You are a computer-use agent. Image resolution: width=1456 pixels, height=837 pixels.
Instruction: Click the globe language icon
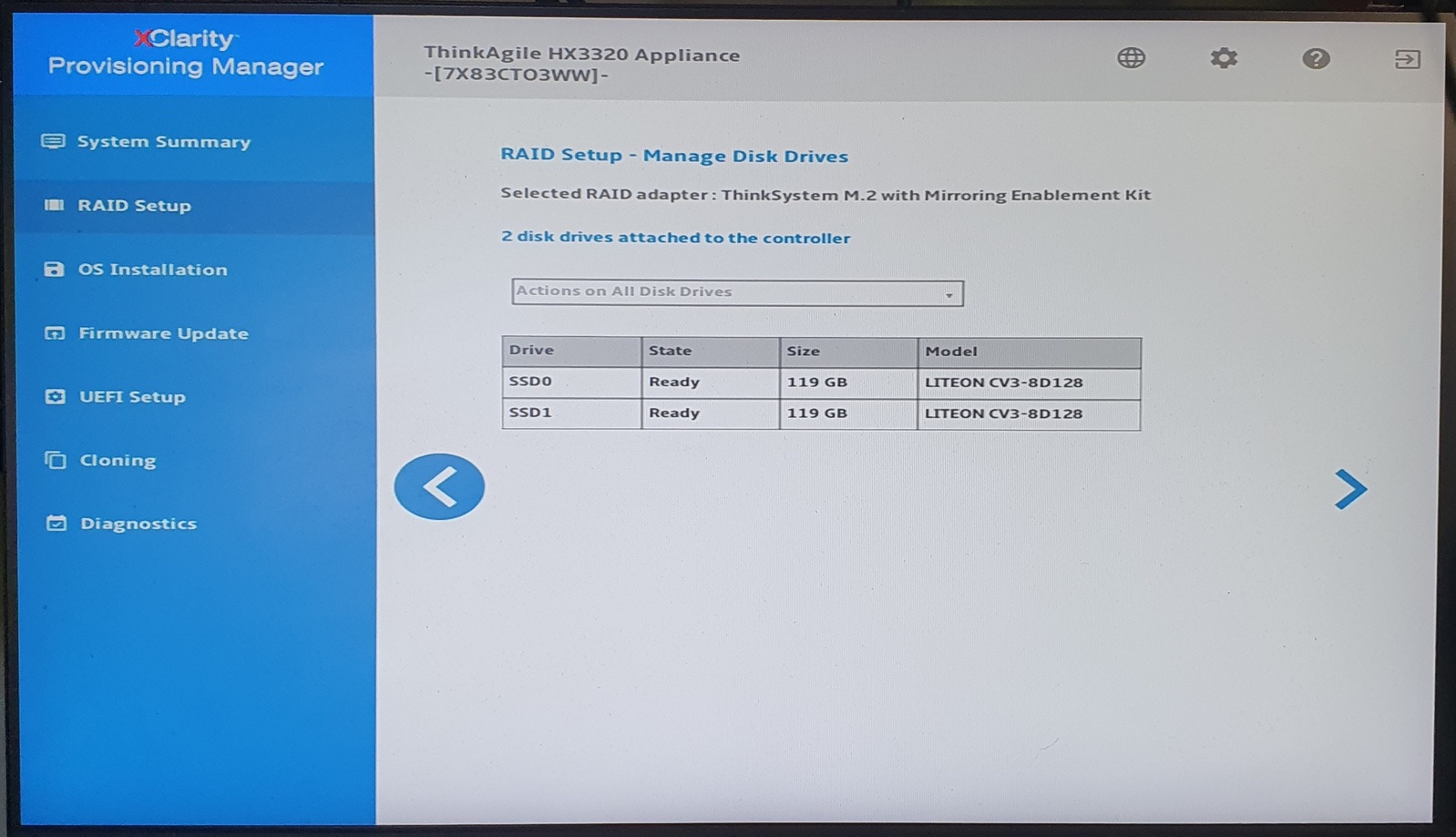(x=1131, y=58)
